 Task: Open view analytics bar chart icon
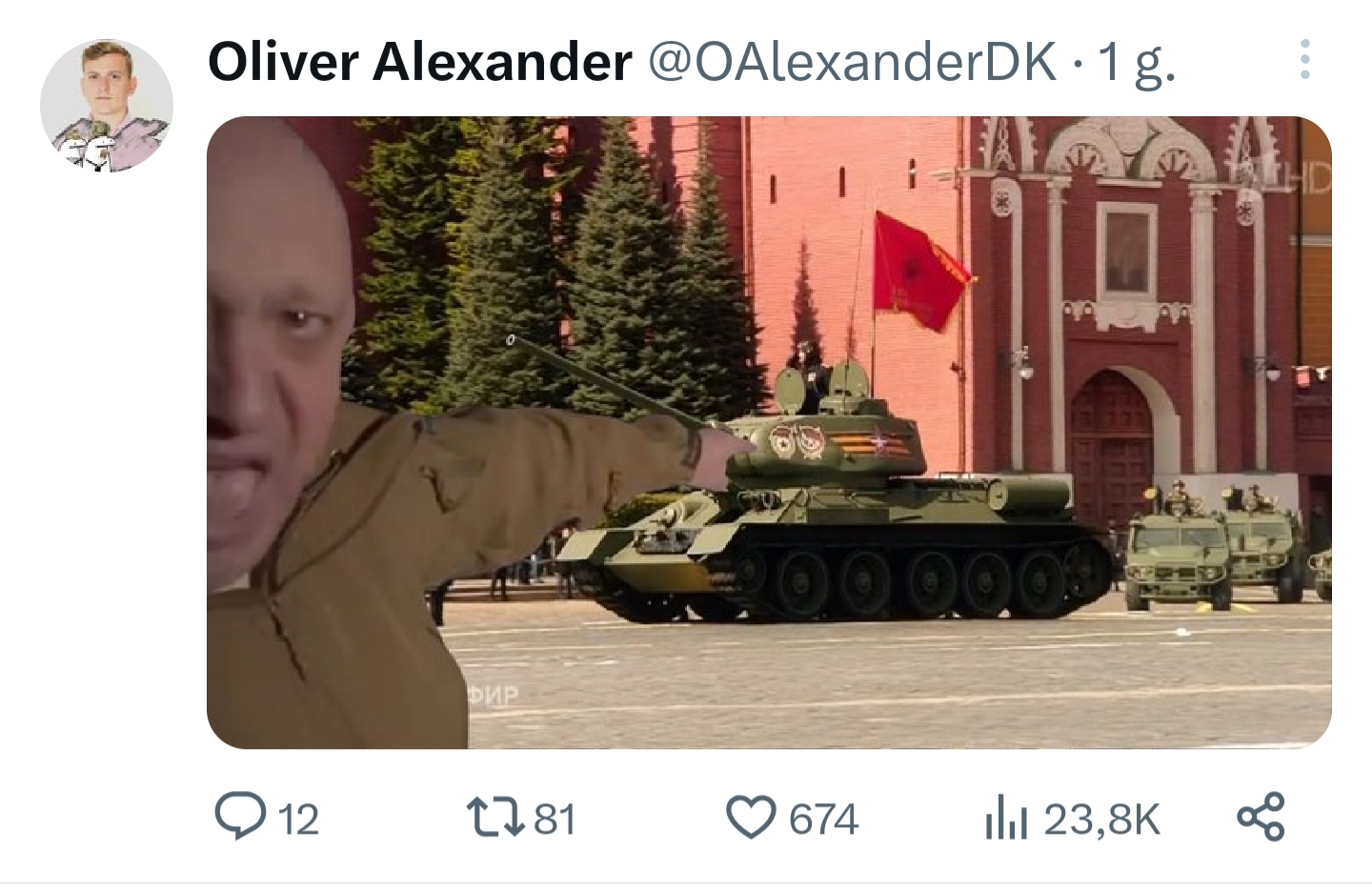pyautogui.click(x=1006, y=819)
